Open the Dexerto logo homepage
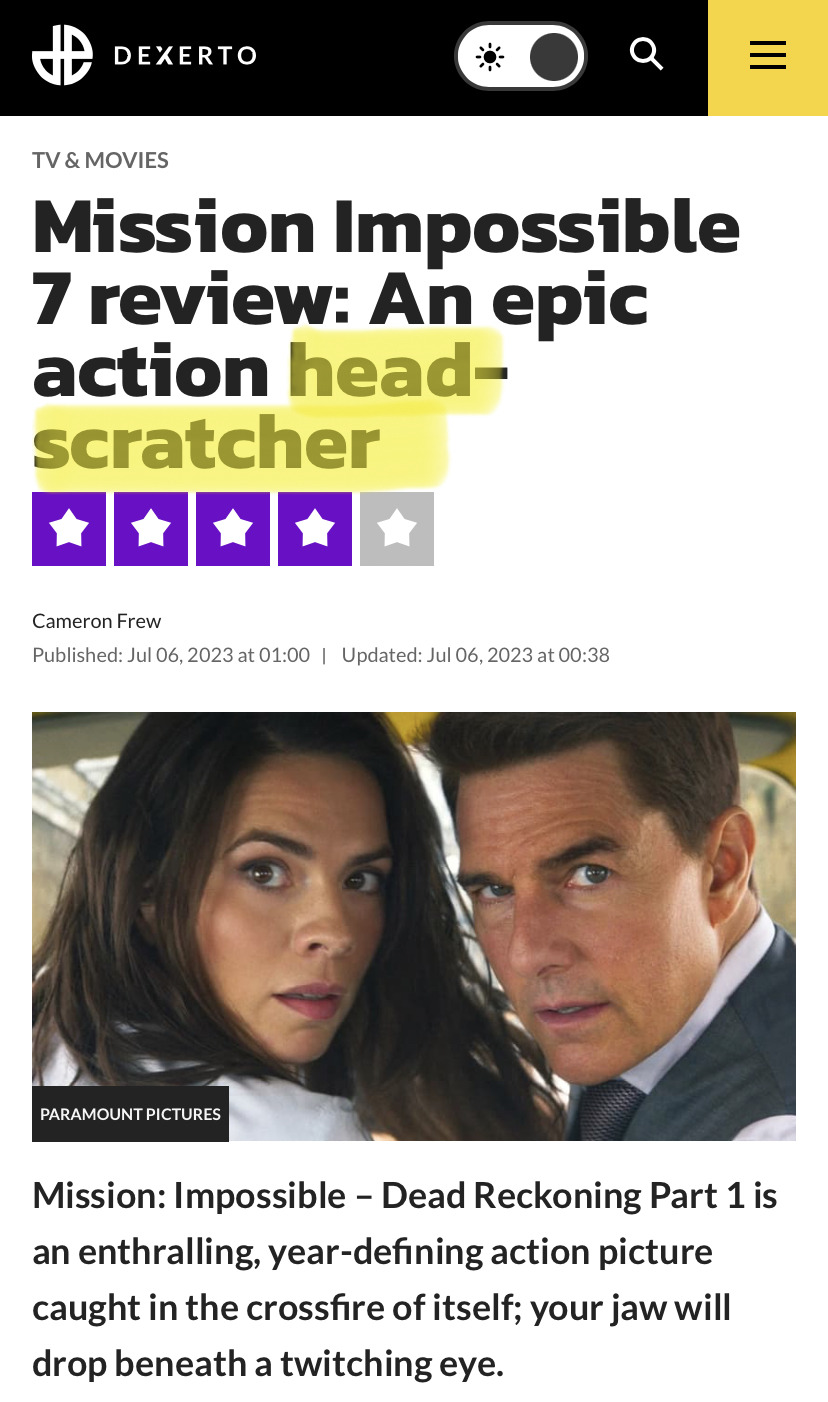This screenshot has width=828, height=1402. click(x=144, y=55)
